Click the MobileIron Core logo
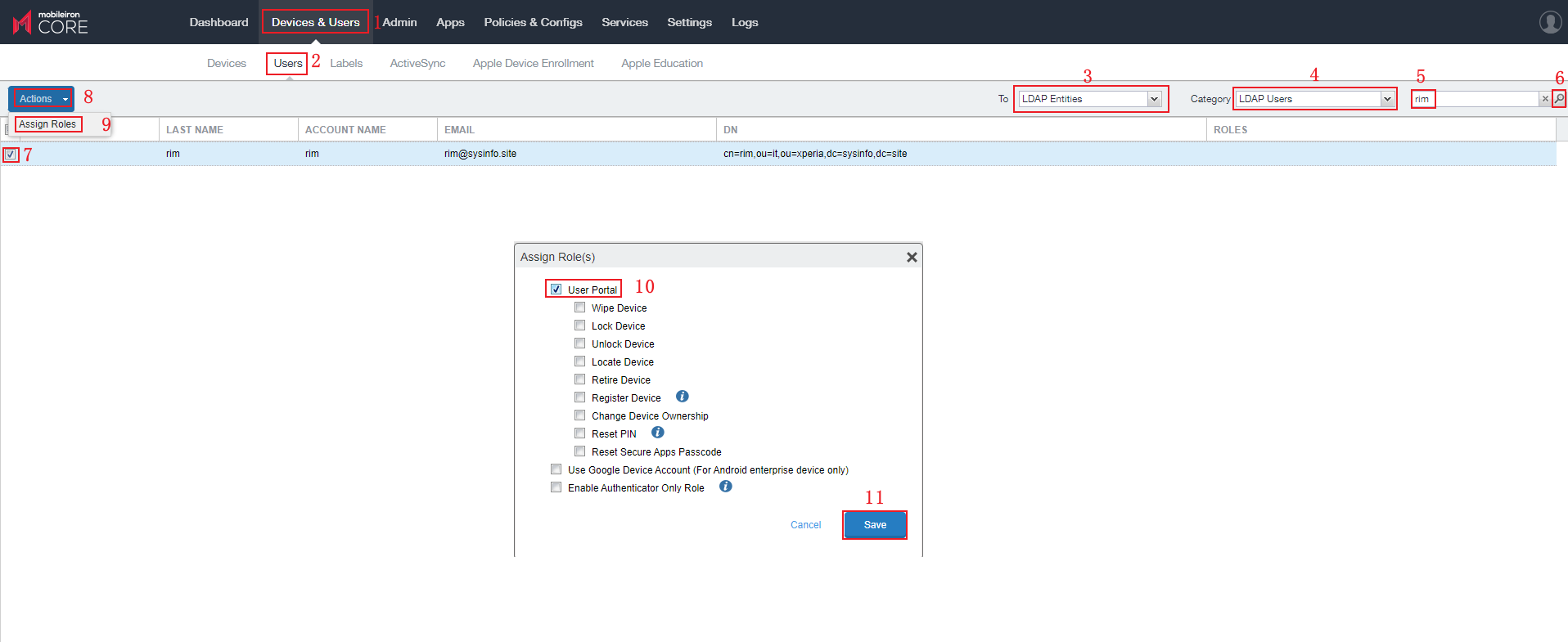This screenshot has height=642, width=1568. (x=51, y=23)
